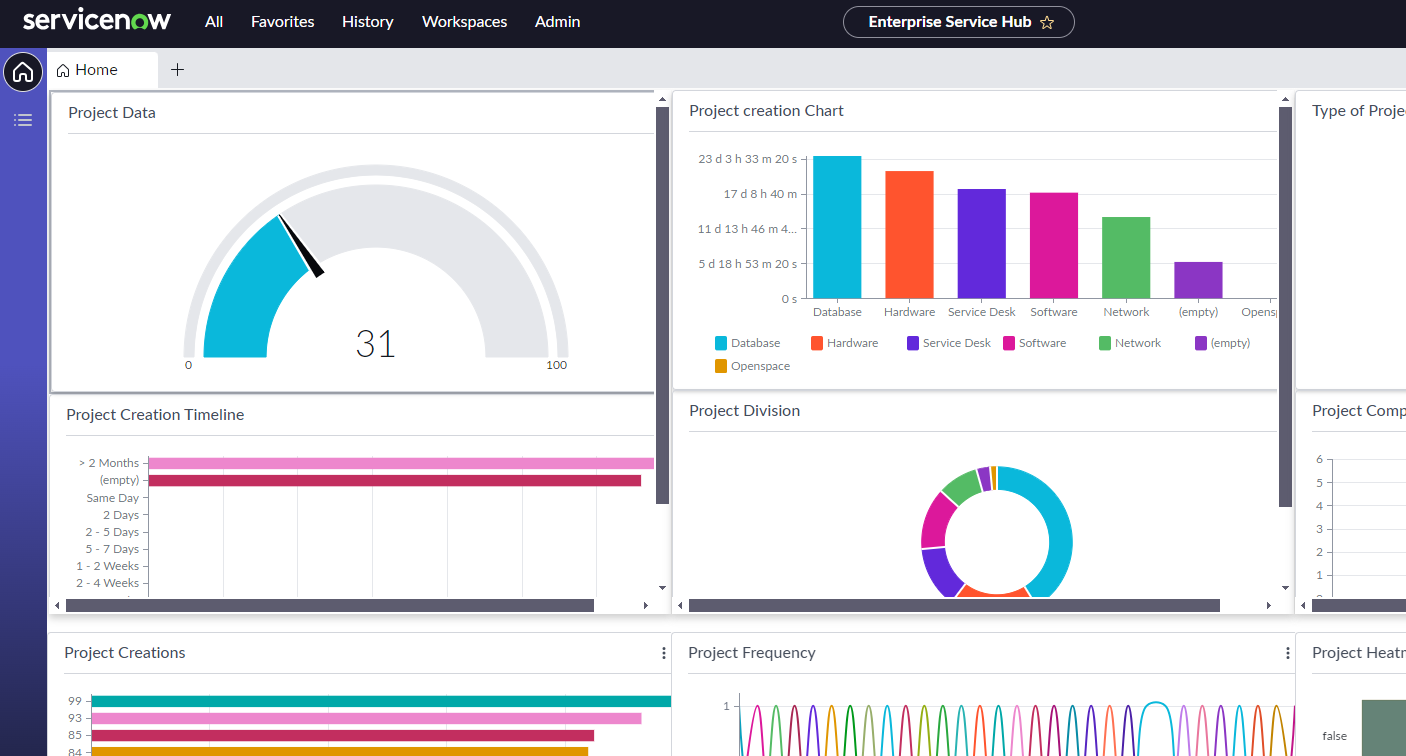Open the list menu icon in the sidebar

(23, 120)
